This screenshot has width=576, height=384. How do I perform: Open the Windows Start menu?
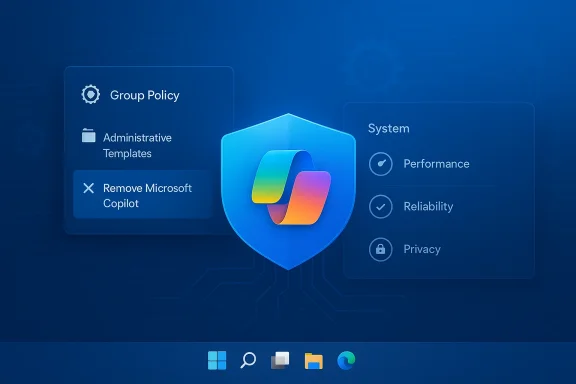click(x=217, y=360)
